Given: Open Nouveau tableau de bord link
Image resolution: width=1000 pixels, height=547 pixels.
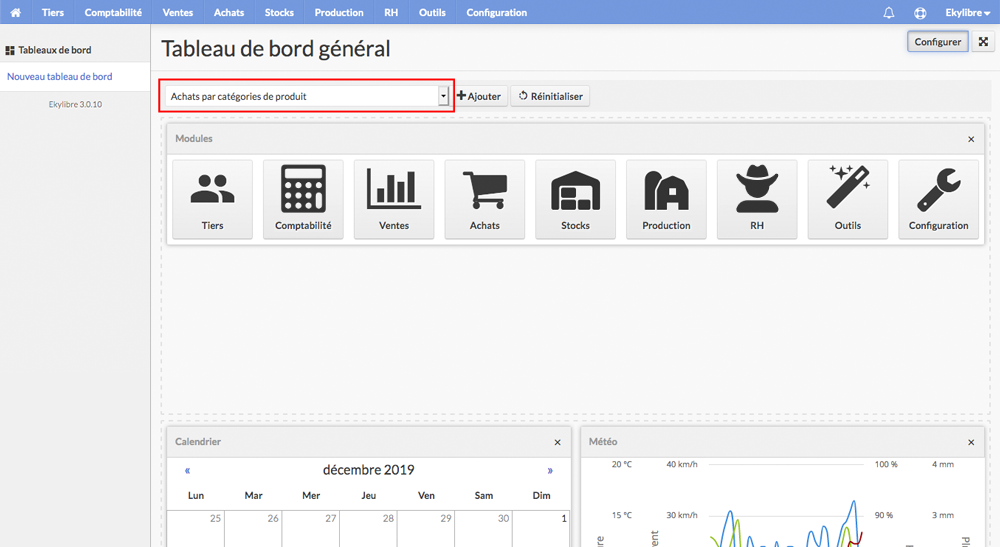Looking at the screenshot, I should [59, 77].
